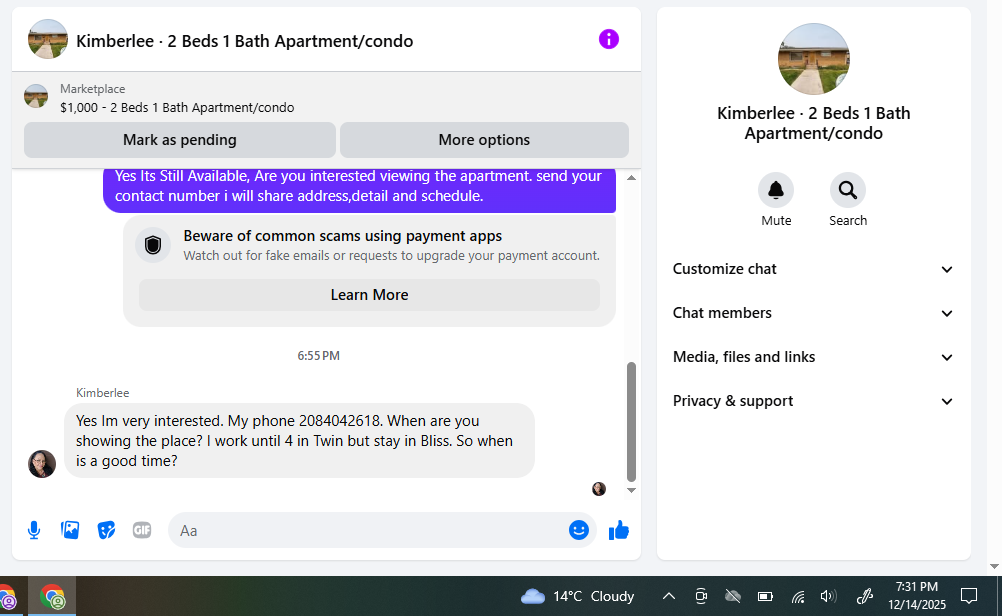Search in conversation with magnifier icon
Image resolution: width=1002 pixels, height=616 pixels.
point(848,190)
